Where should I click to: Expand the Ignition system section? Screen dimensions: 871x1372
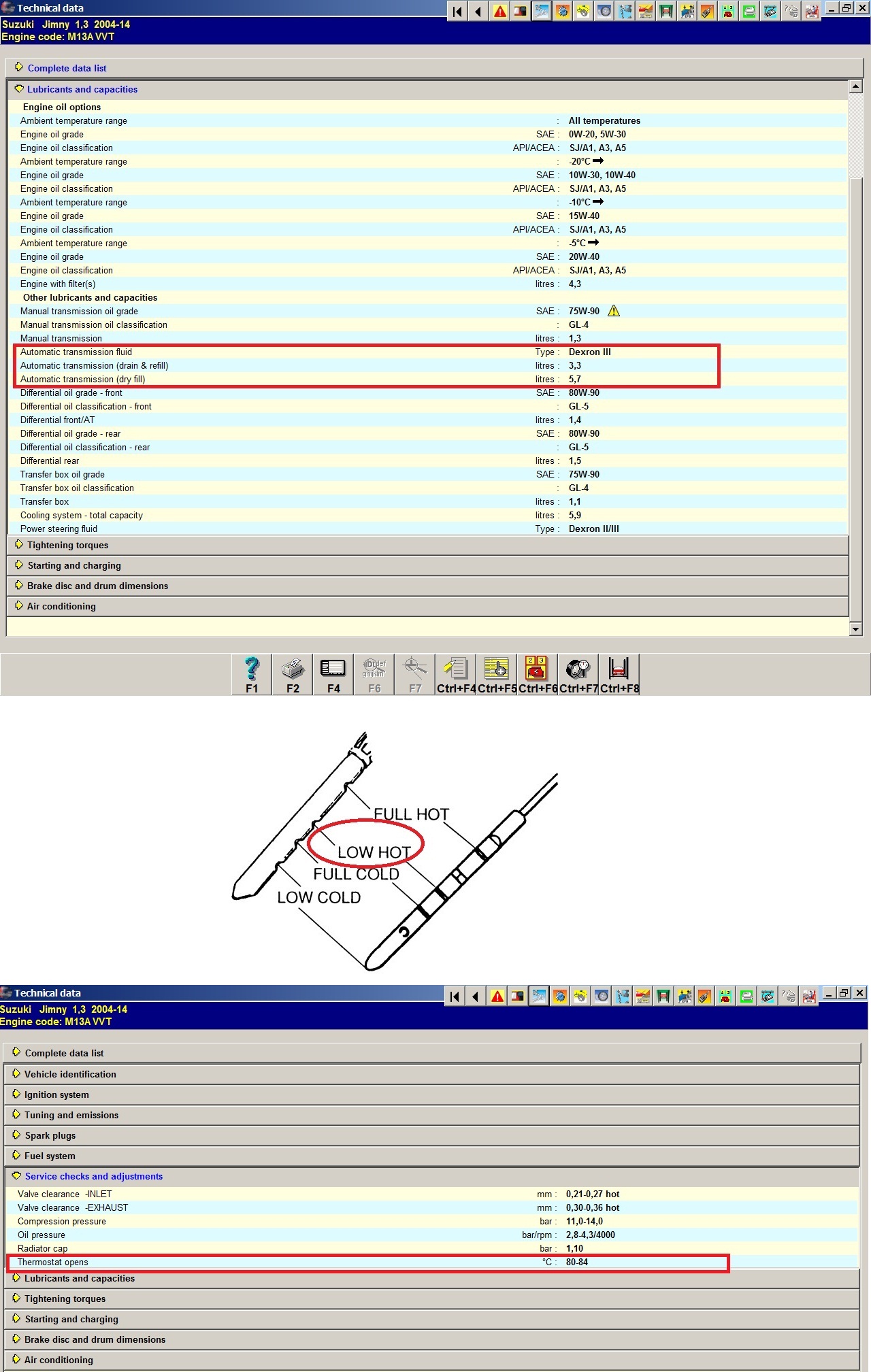tap(56, 1094)
